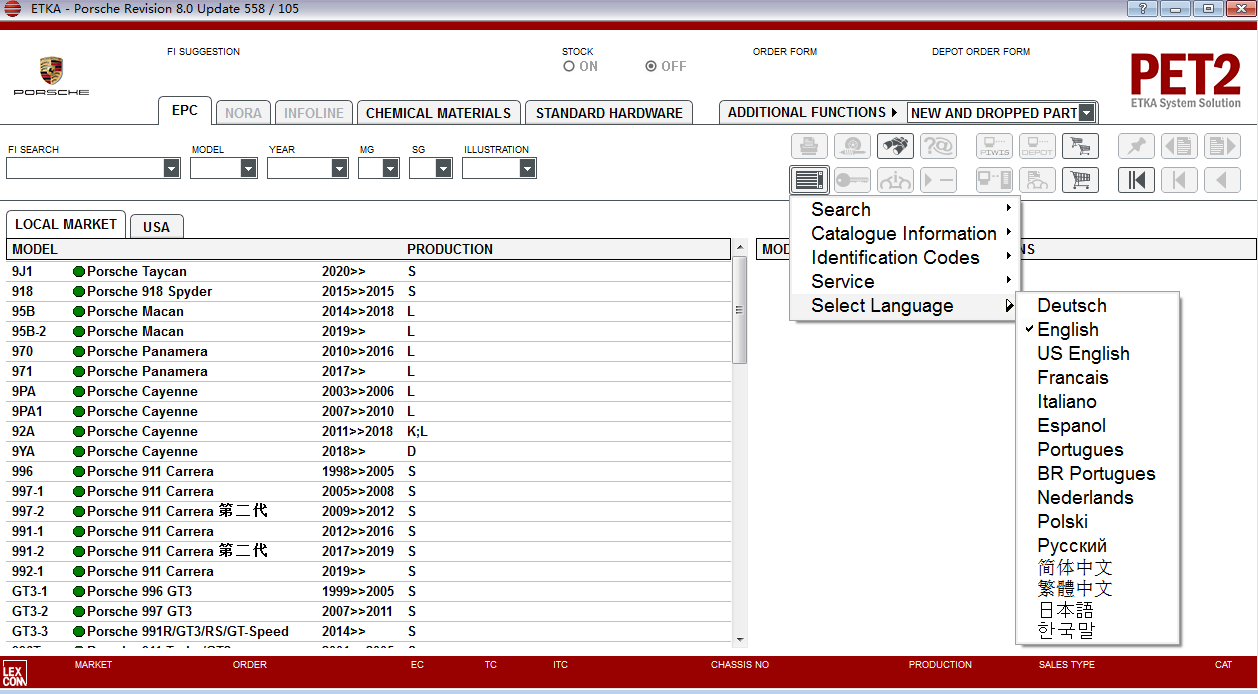
Task: Select the STOCK ON radio button
Action: tap(570, 66)
